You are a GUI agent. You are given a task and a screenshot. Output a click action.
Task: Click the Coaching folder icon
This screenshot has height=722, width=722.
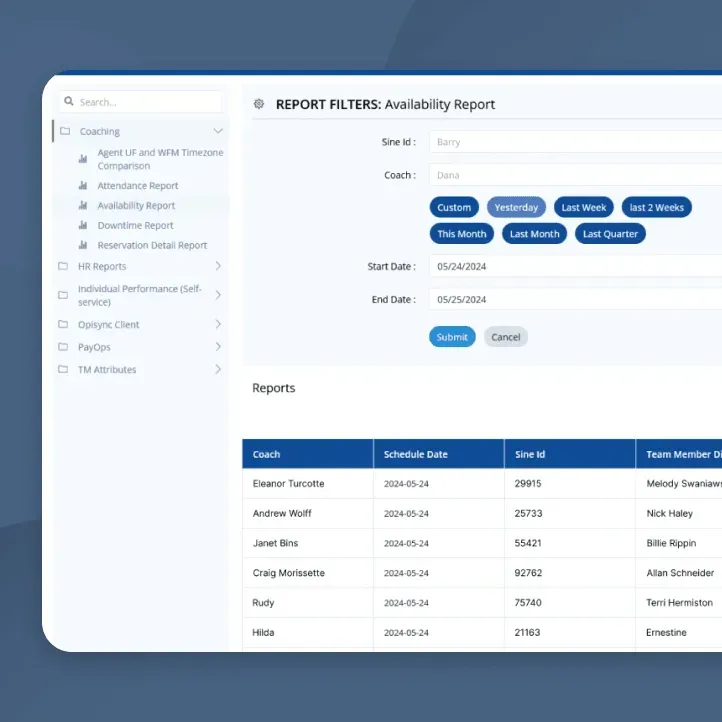65,131
